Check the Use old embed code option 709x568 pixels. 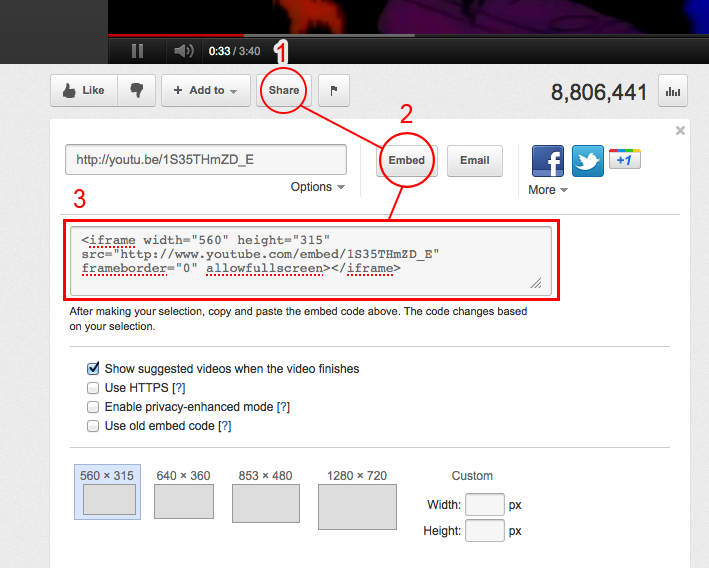pyautogui.click(x=94, y=426)
